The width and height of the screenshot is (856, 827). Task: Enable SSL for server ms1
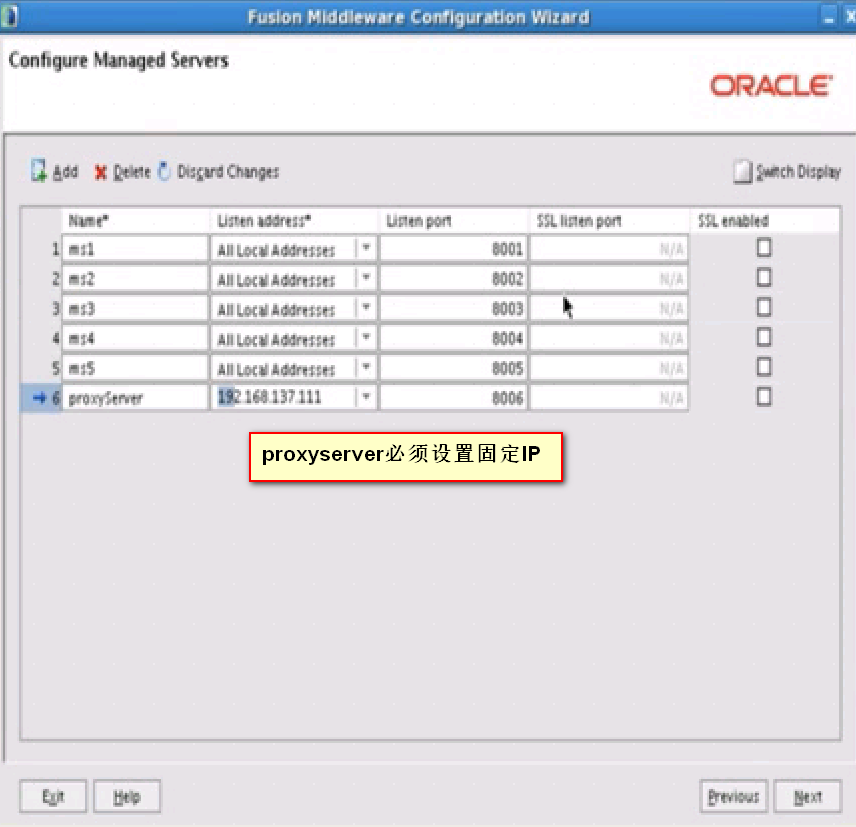click(x=764, y=248)
